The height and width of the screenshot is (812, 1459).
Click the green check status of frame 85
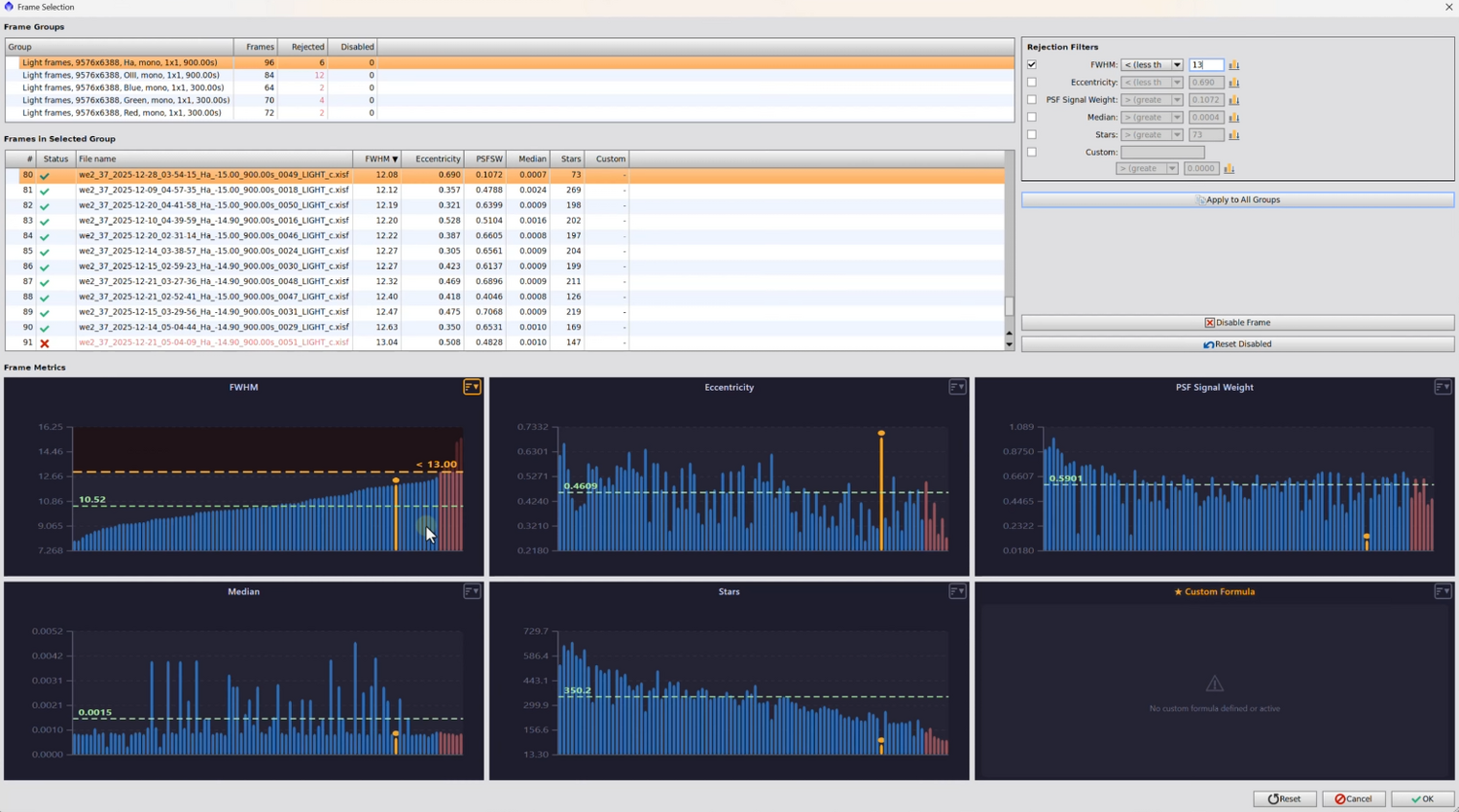point(45,252)
